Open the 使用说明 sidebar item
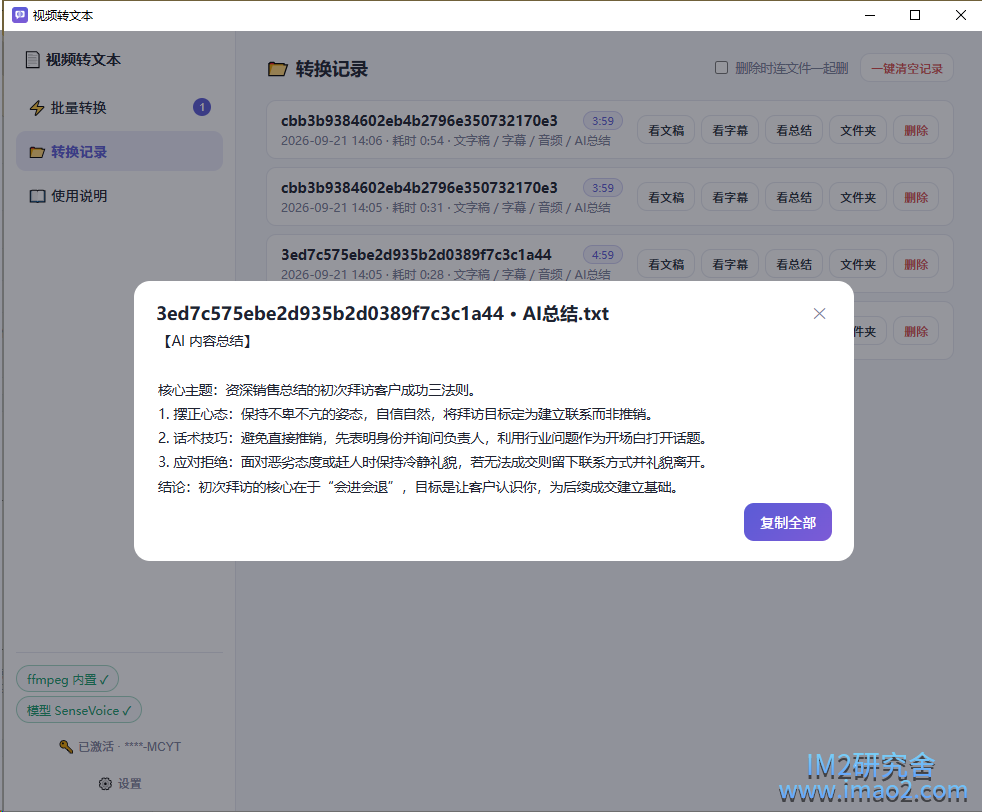 pos(120,196)
